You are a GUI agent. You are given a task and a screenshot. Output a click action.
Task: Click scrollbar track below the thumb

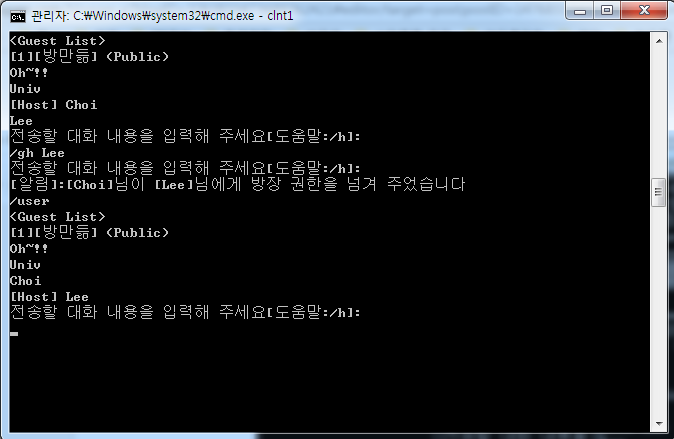tap(659, 312)
